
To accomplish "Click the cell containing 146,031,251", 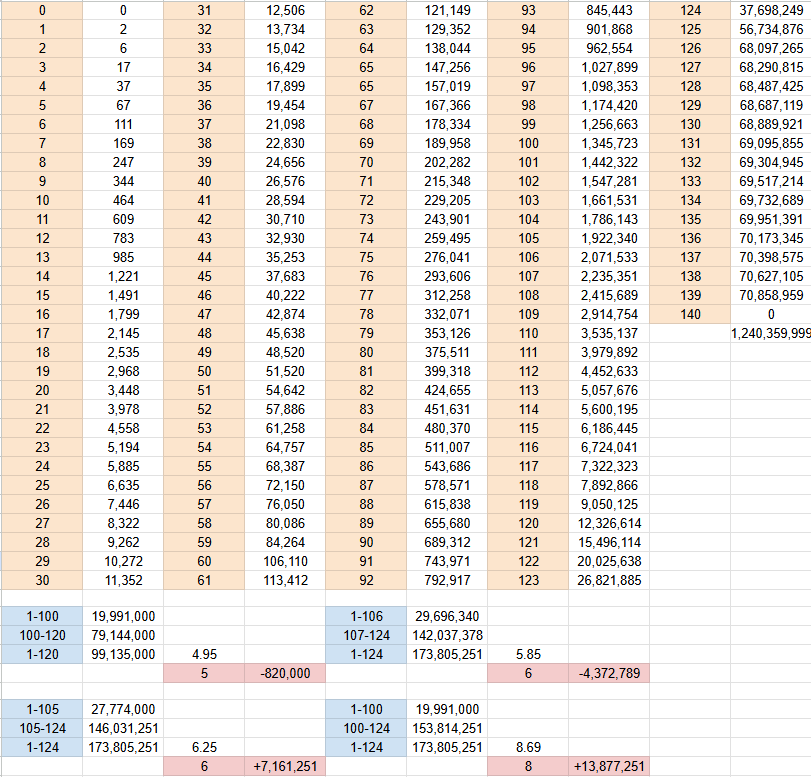I will point(122,728).
